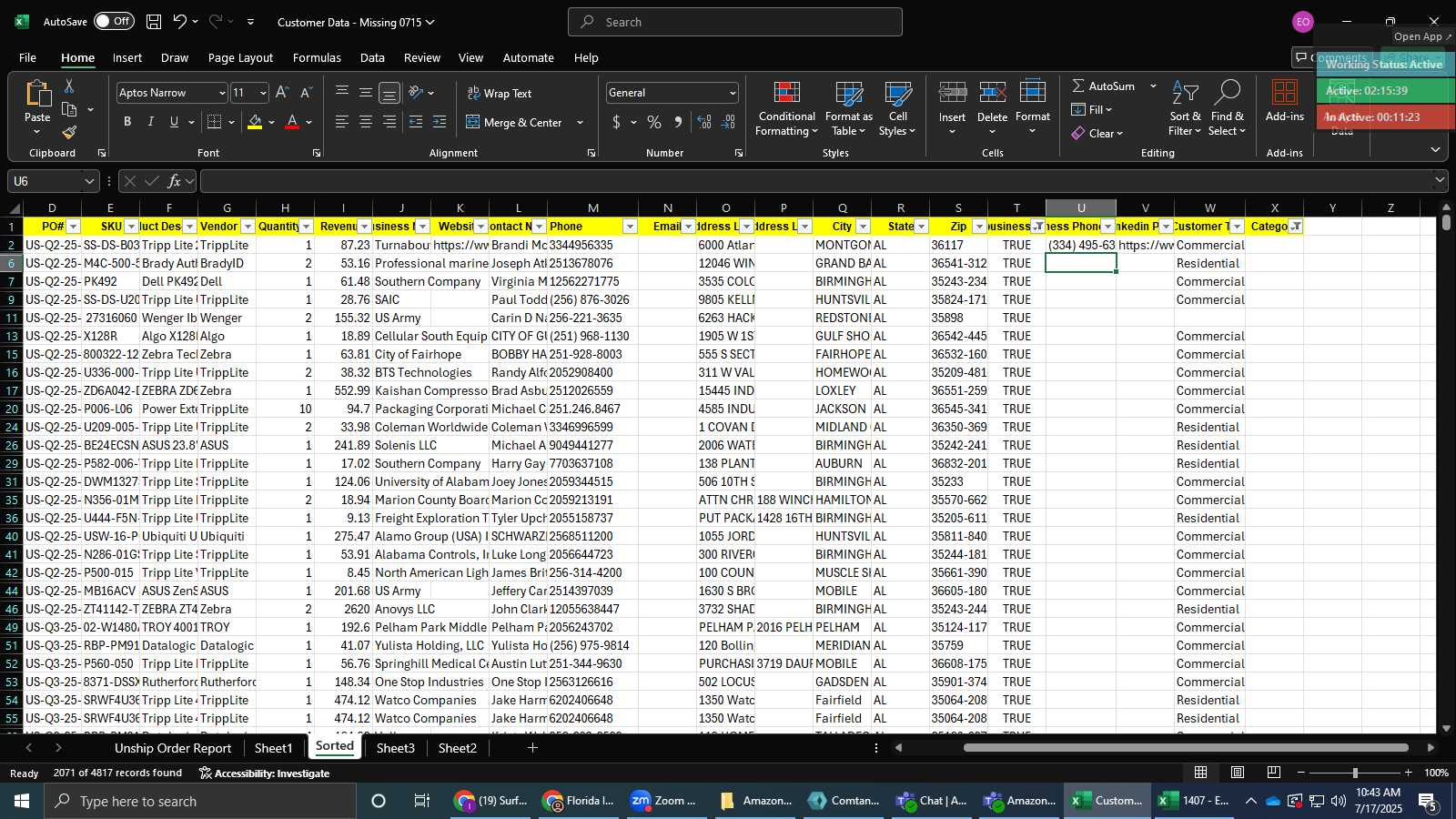The width and height of the screenshot is (1456, 819).
Task: Click Accessibility: Investigate in status bar
Action: tap(264, 773)
